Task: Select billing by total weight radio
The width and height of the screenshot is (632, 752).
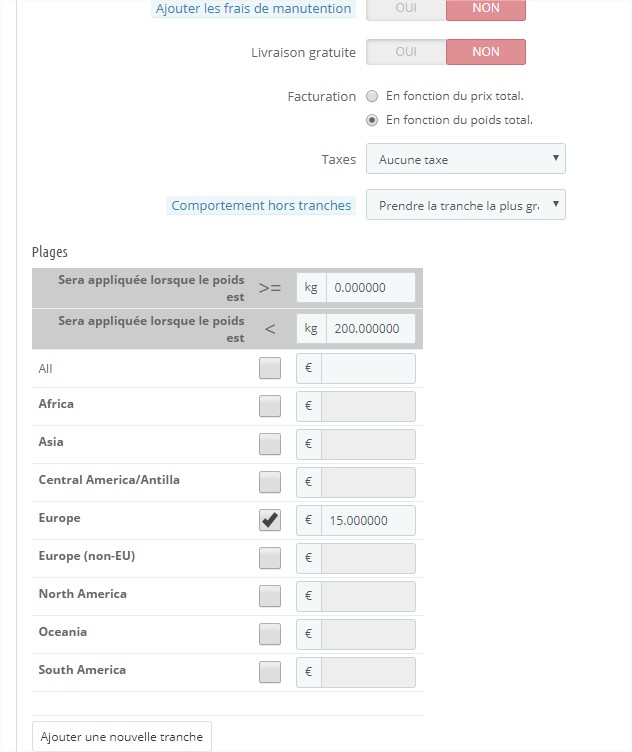Action: [x=372, y=120]
